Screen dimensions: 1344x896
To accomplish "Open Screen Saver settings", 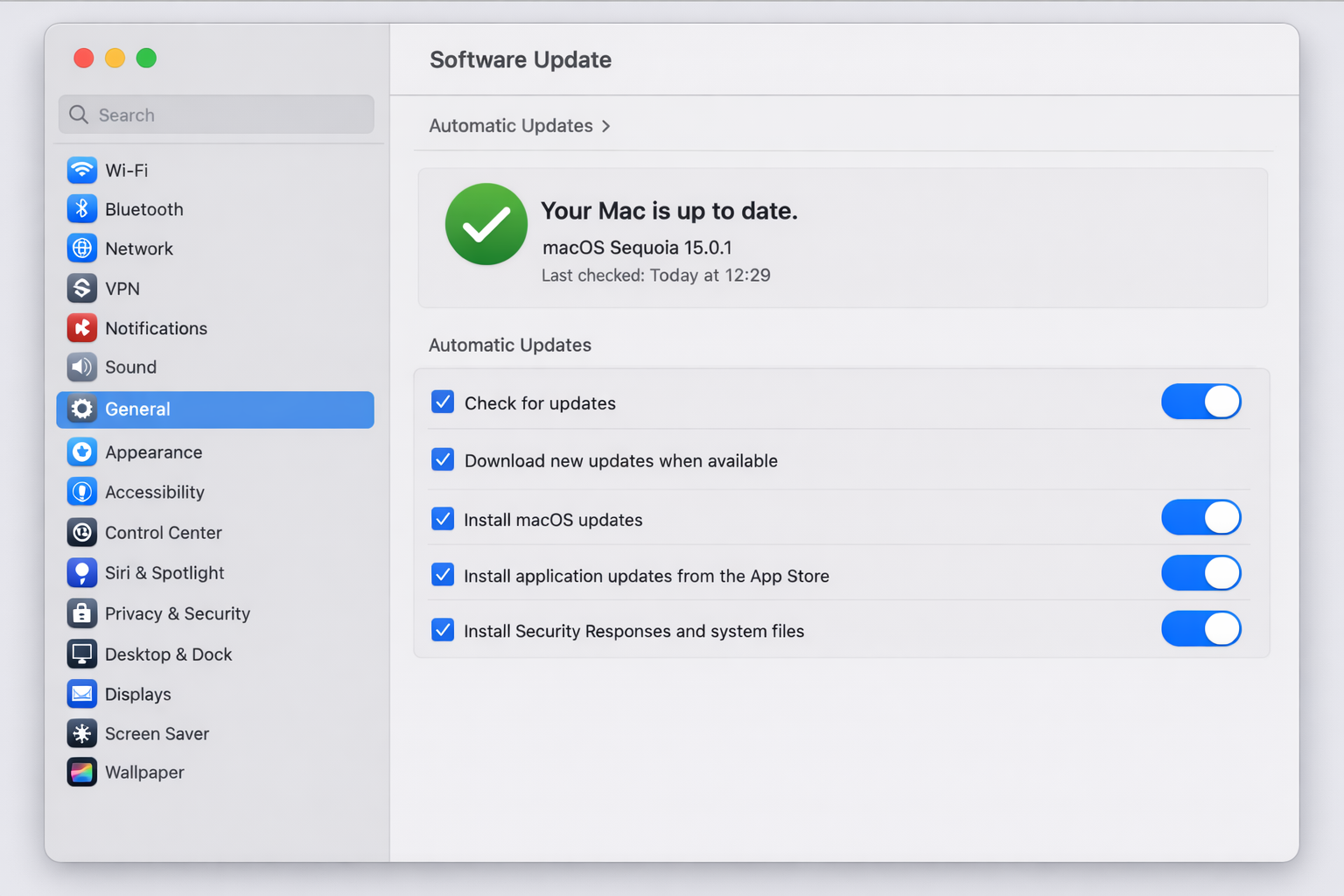I will [215, 733].
